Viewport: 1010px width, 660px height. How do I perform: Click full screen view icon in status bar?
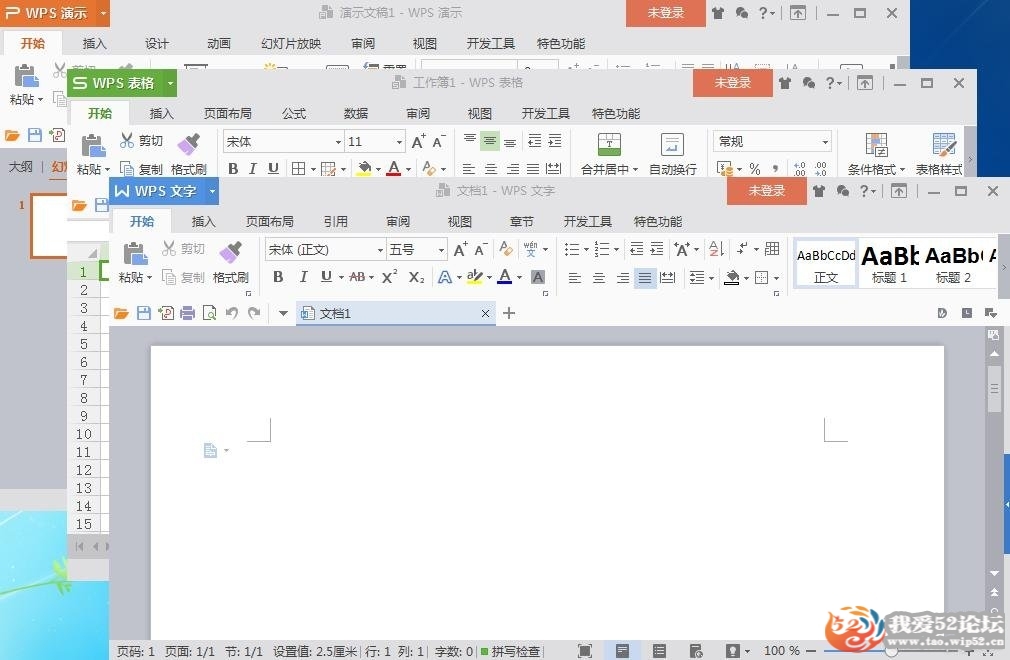584,651
